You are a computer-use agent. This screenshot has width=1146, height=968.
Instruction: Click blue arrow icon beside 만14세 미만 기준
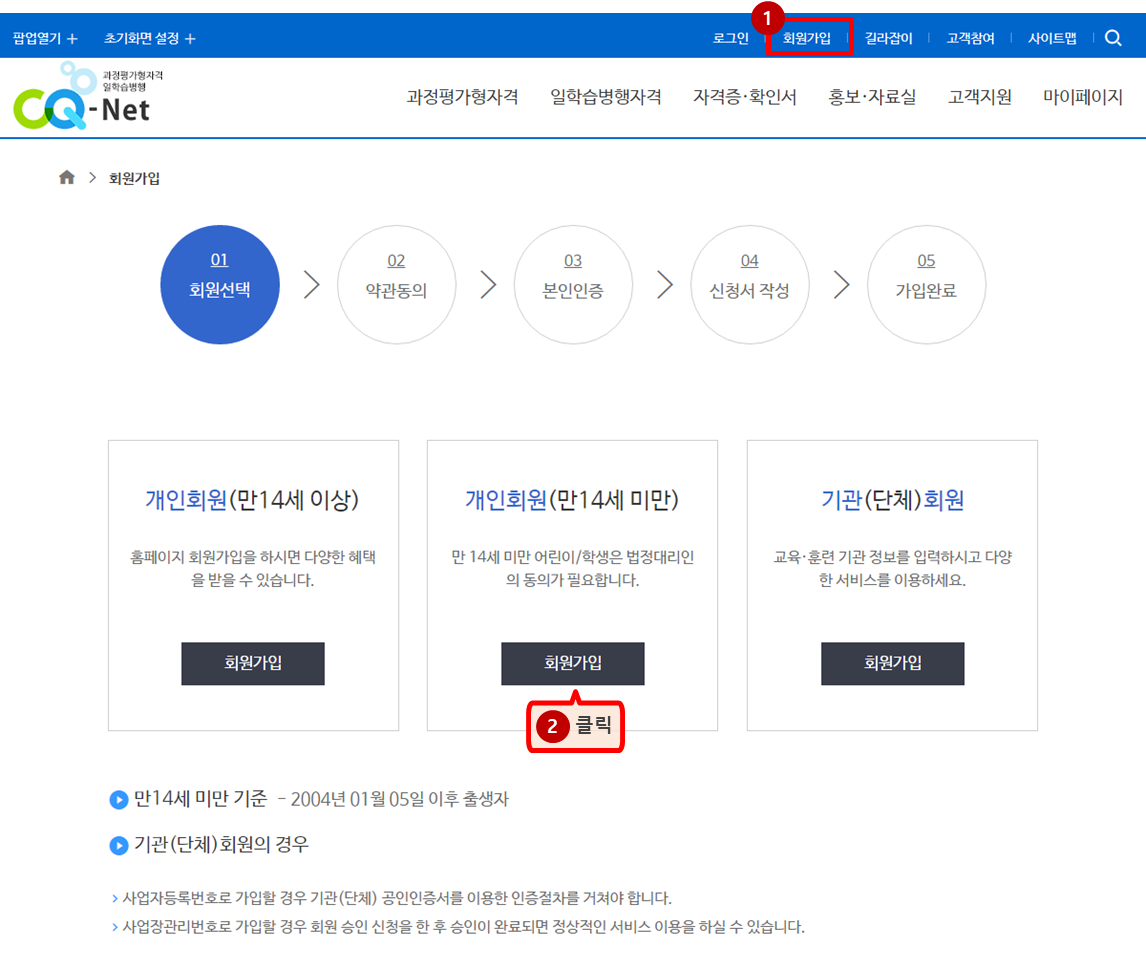click(x=118, y=800)
